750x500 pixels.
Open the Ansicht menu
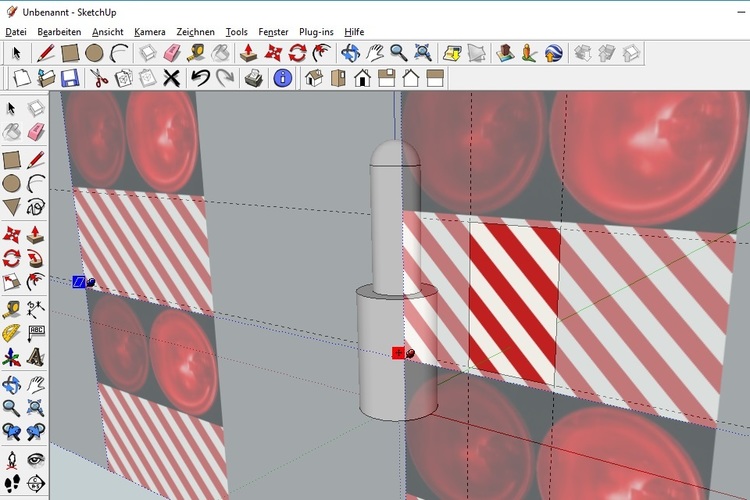(x=108, y=32)
